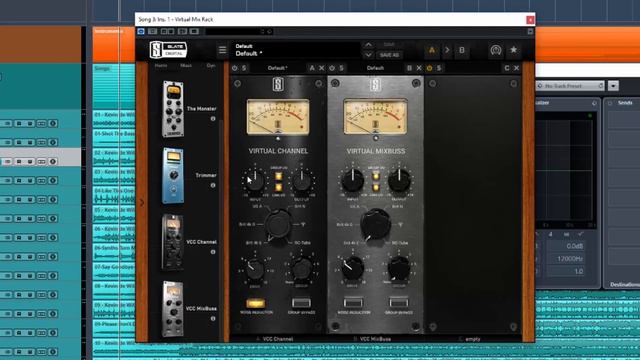Activate the B comparison setting
The image size is (640, 360).
pos(462,50)
